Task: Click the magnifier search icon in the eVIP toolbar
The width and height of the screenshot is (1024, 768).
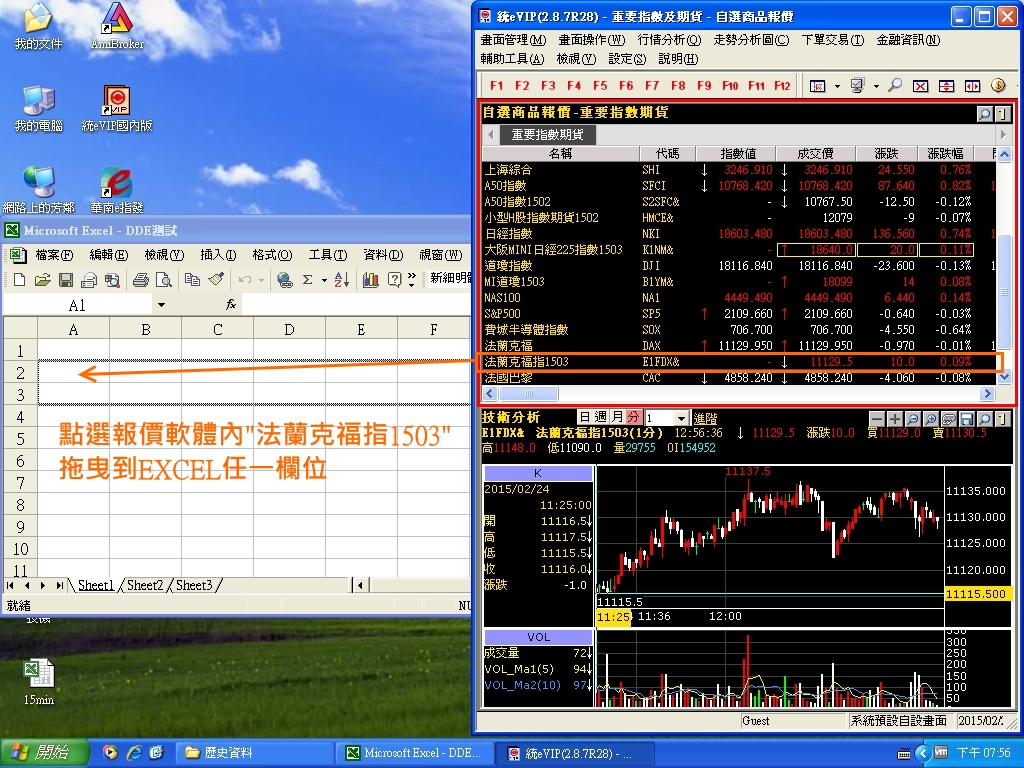Action: [895, 86]
